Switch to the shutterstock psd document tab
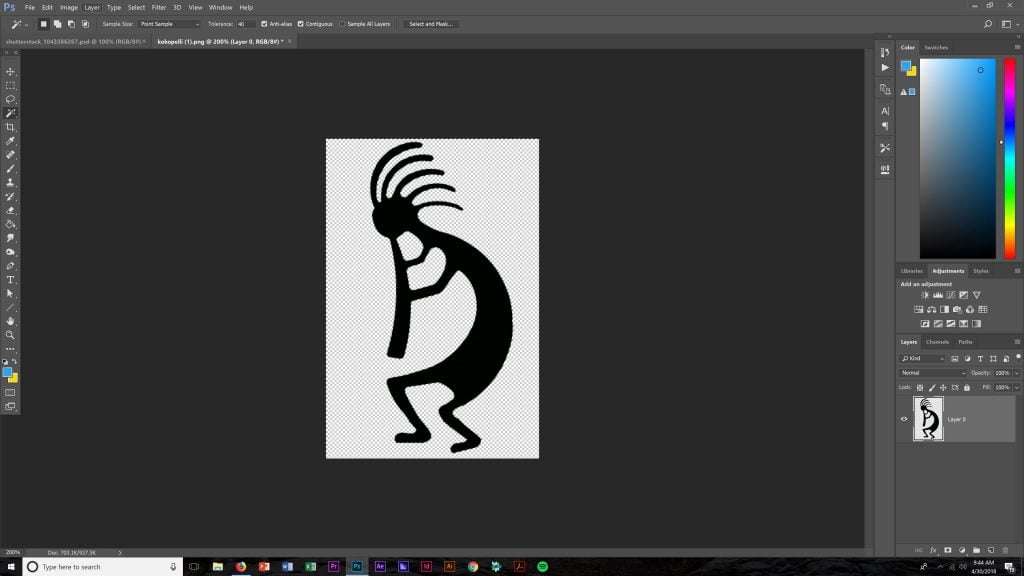The height and width of the screenshot is (576, 1024). (73, 41)
